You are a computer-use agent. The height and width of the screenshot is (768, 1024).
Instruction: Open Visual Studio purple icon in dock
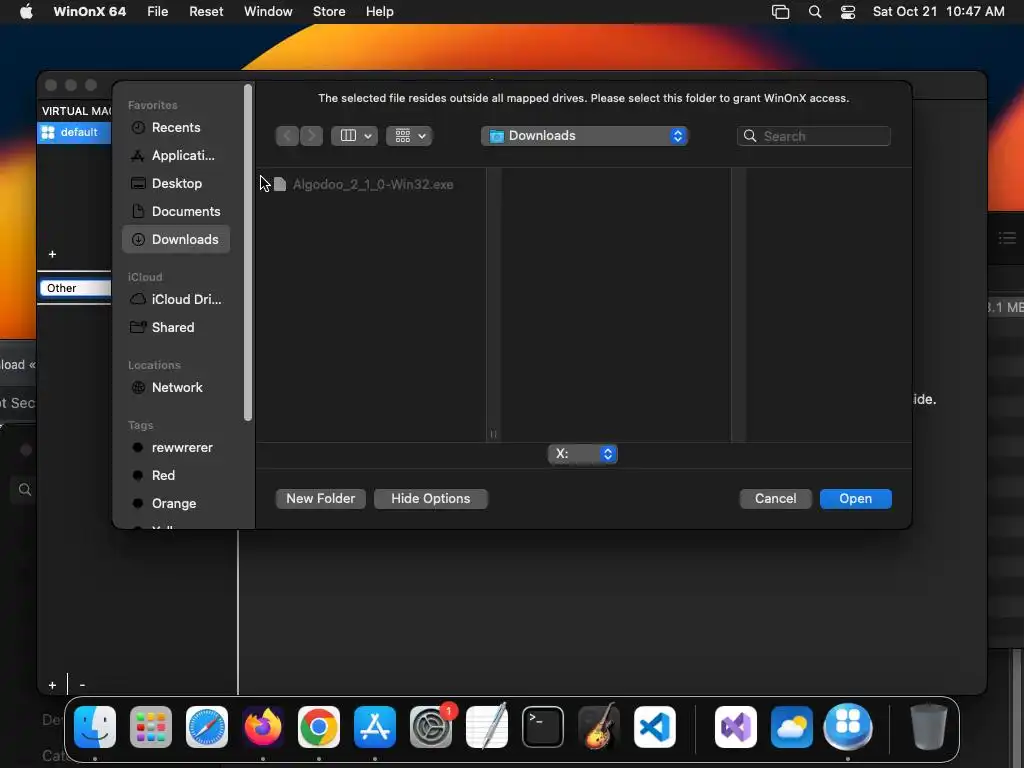pyautogui.click(x=736, y=727)
